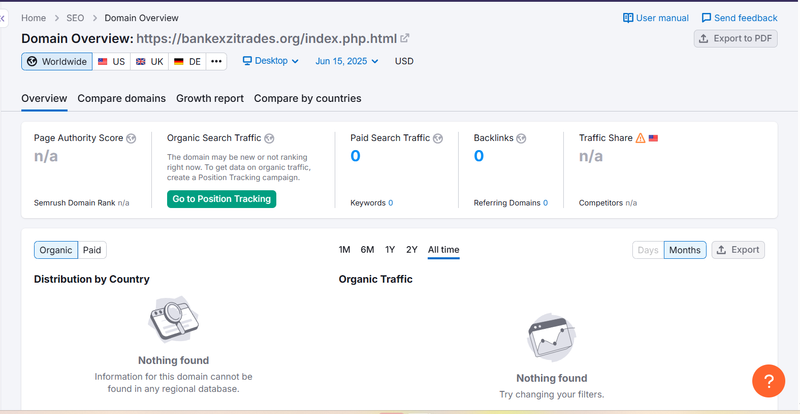Select the Organic toggle
This screenshot has height=414, width=800.
(x=56, y=250)
